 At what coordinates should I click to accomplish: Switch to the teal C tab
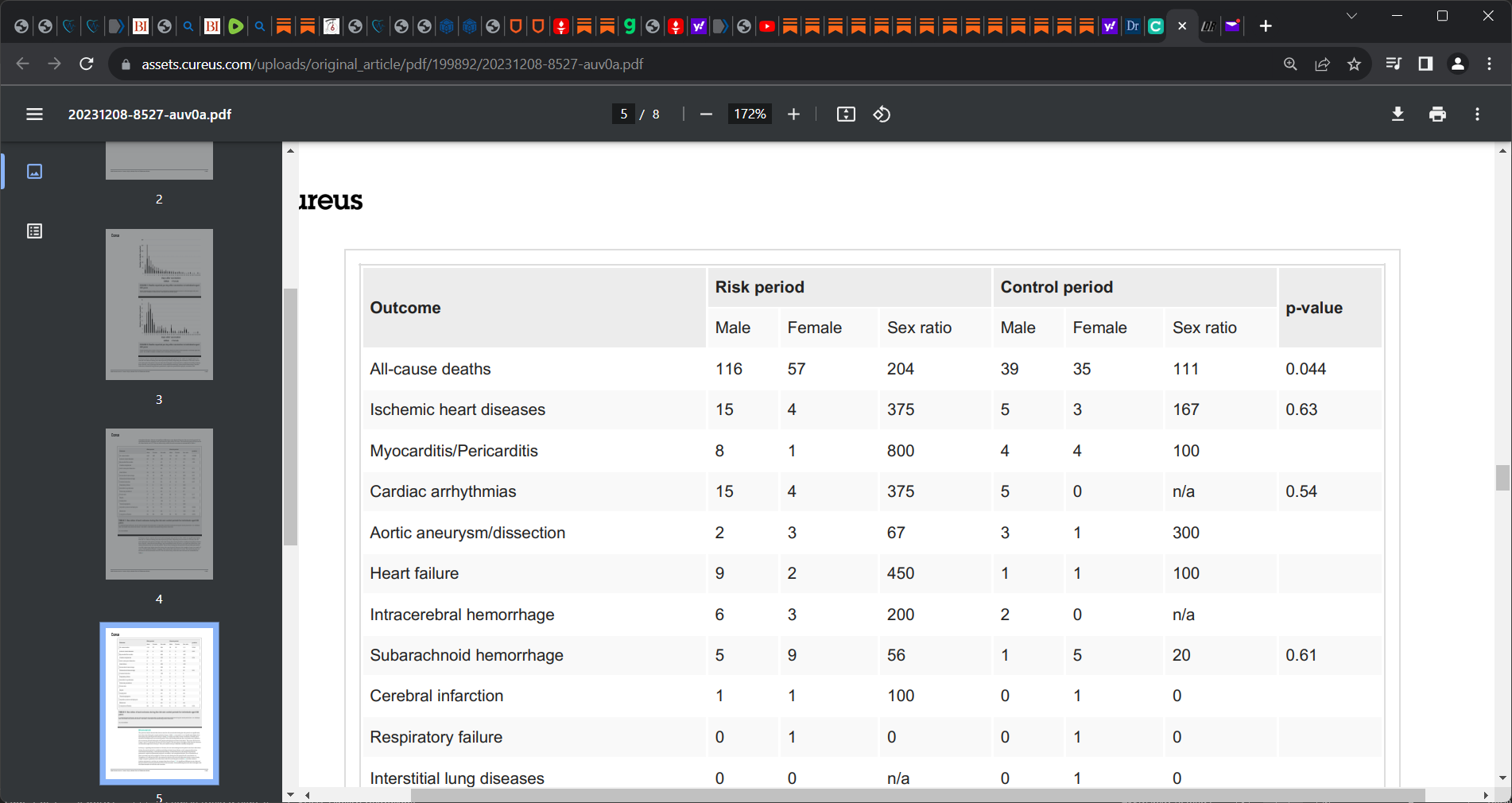pyautogui.click(x=1156, y=26)
